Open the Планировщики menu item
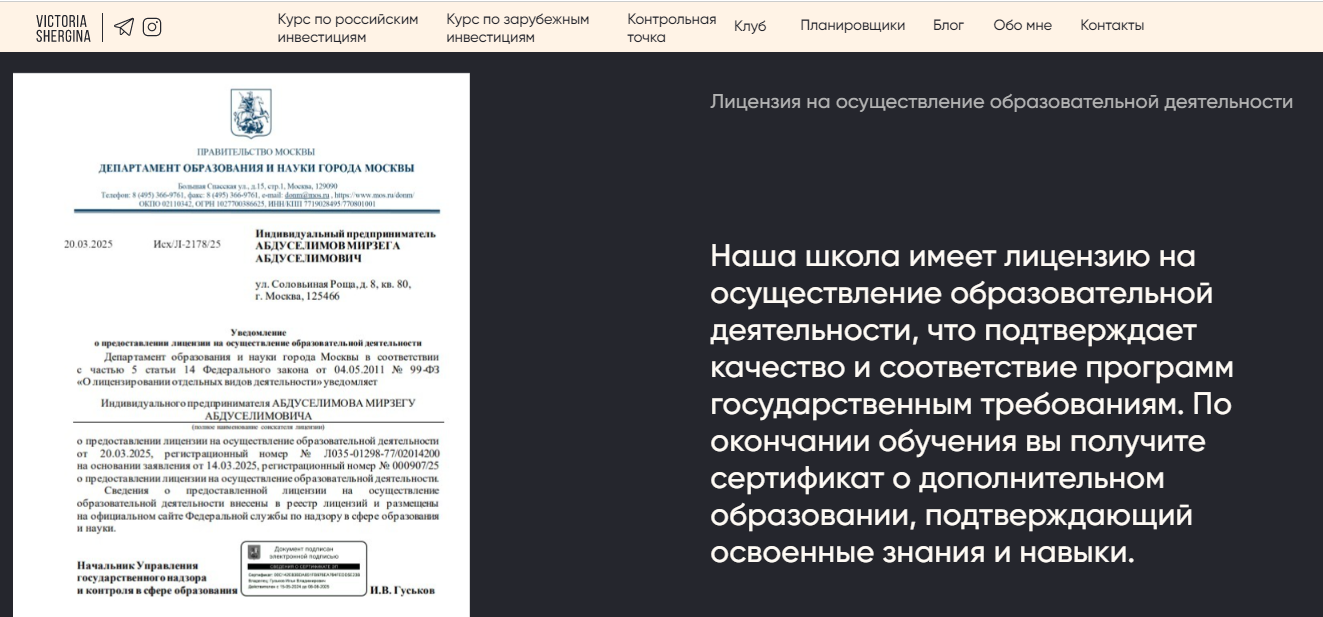1323x617 pixels. pyautogui.click(x=852, y=26)
